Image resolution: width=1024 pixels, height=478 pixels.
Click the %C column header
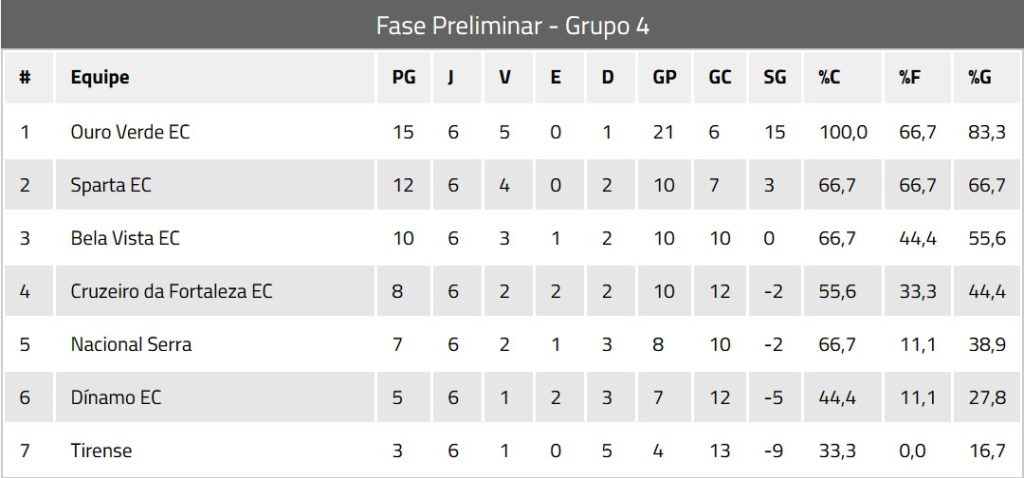pos(829,77)
